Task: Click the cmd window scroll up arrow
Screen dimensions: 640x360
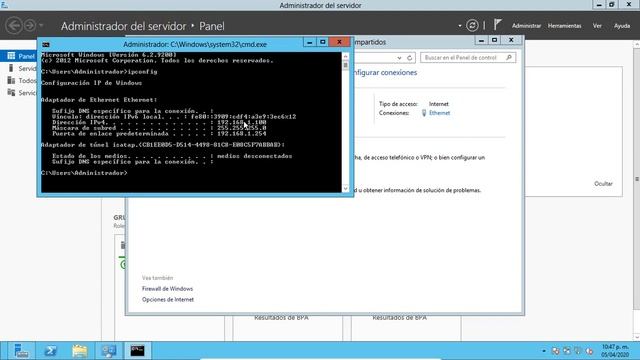Action: click(x=345, y=56)
